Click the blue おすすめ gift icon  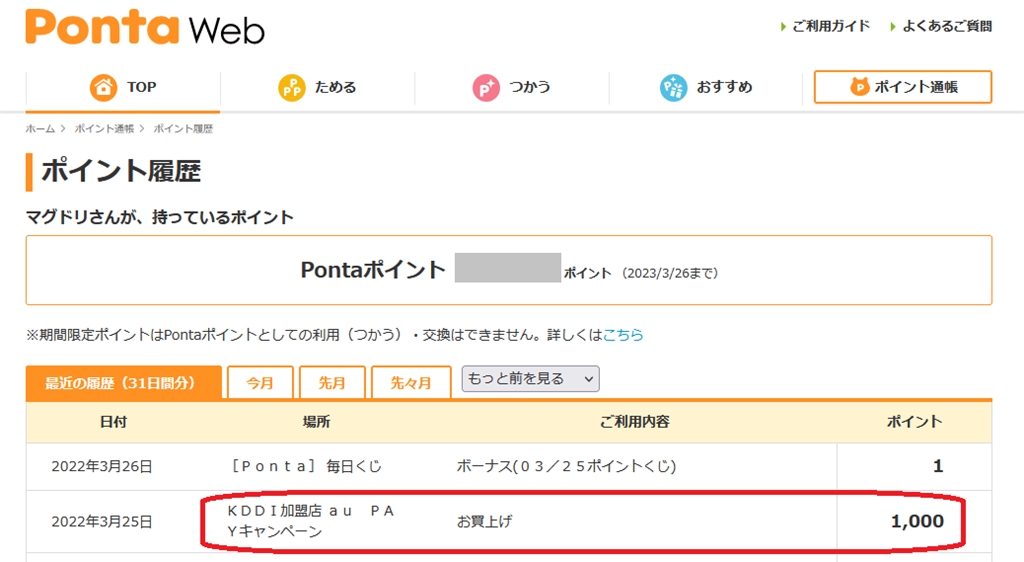[x=673, y=87]
